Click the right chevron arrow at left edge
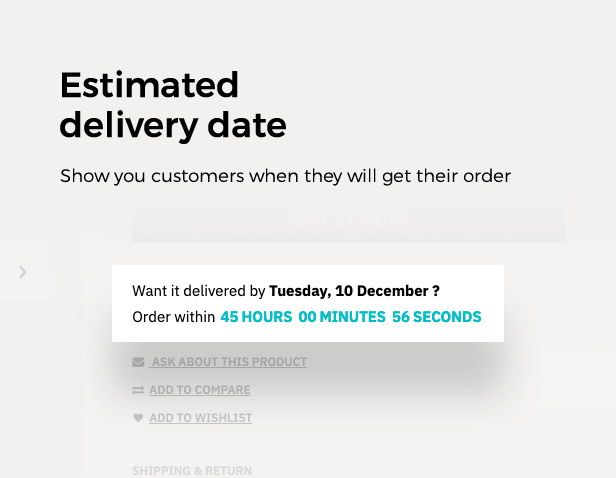The width and height of the screenshot is (616, 478). coord(23,272)
